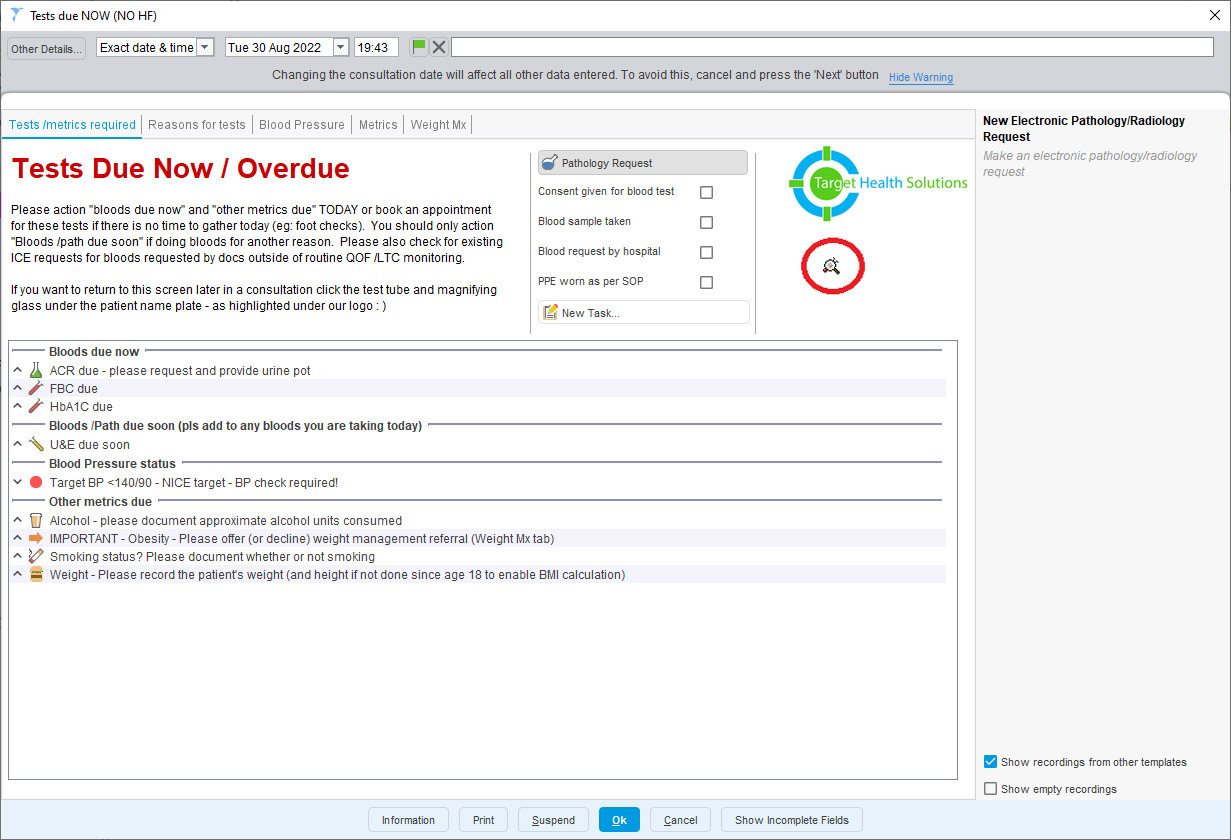Image resolution: width=1231 pixels, height=840 pixels.
Task: Click the Bloods due now heading
Action: 94,352
